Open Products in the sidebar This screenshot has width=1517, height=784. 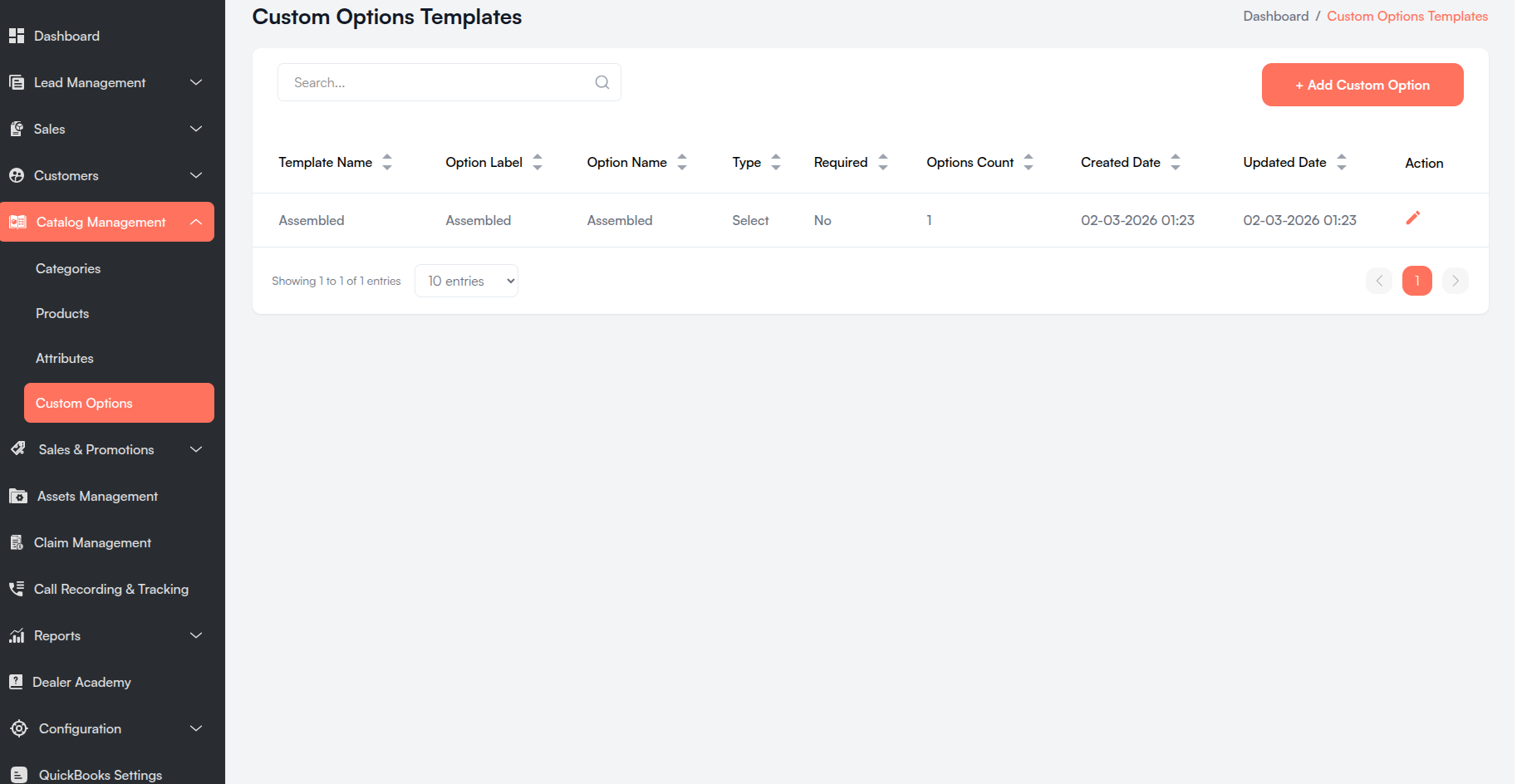coord(62,313)
